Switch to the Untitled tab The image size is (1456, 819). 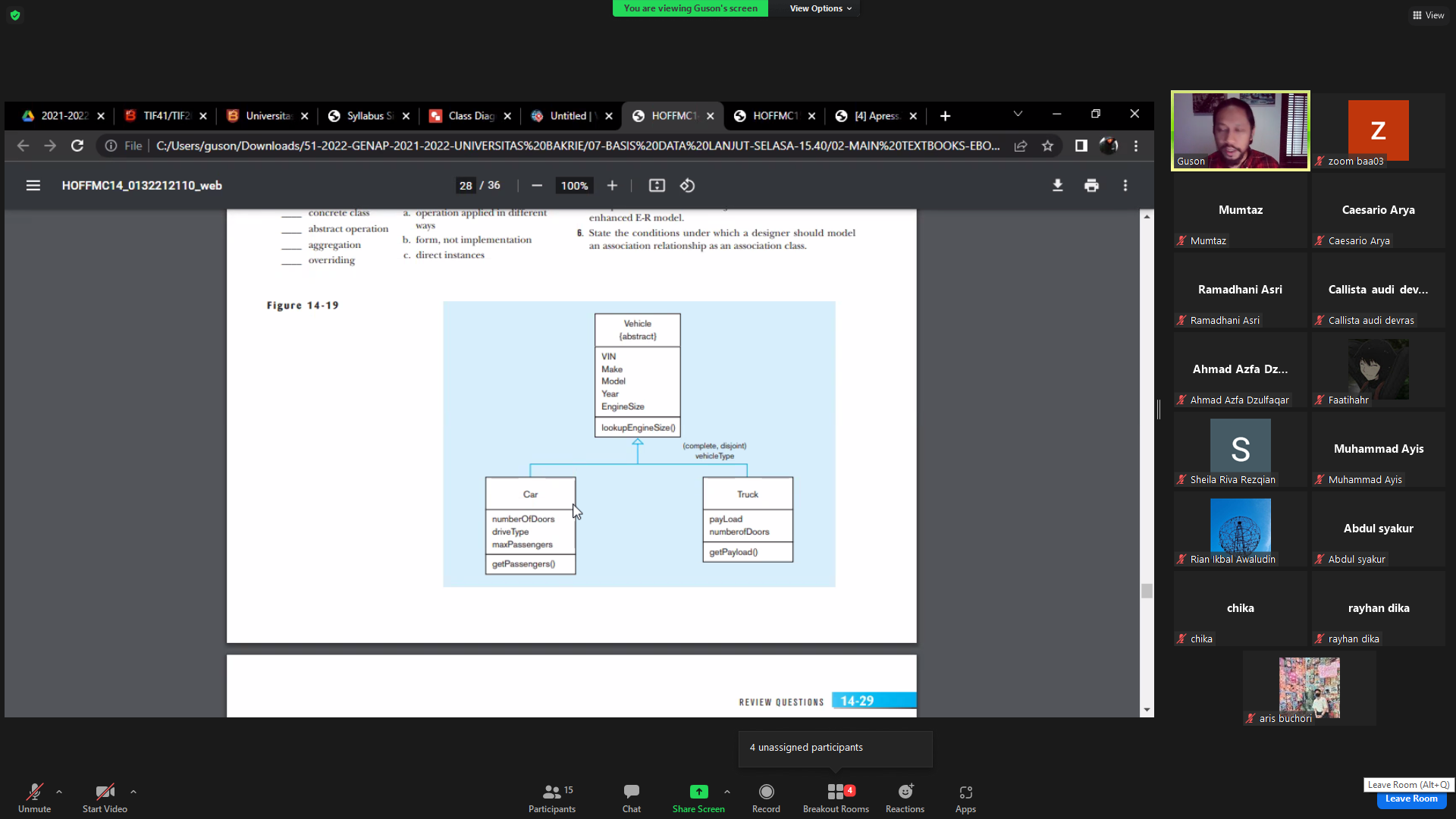[x=572, y=116]
